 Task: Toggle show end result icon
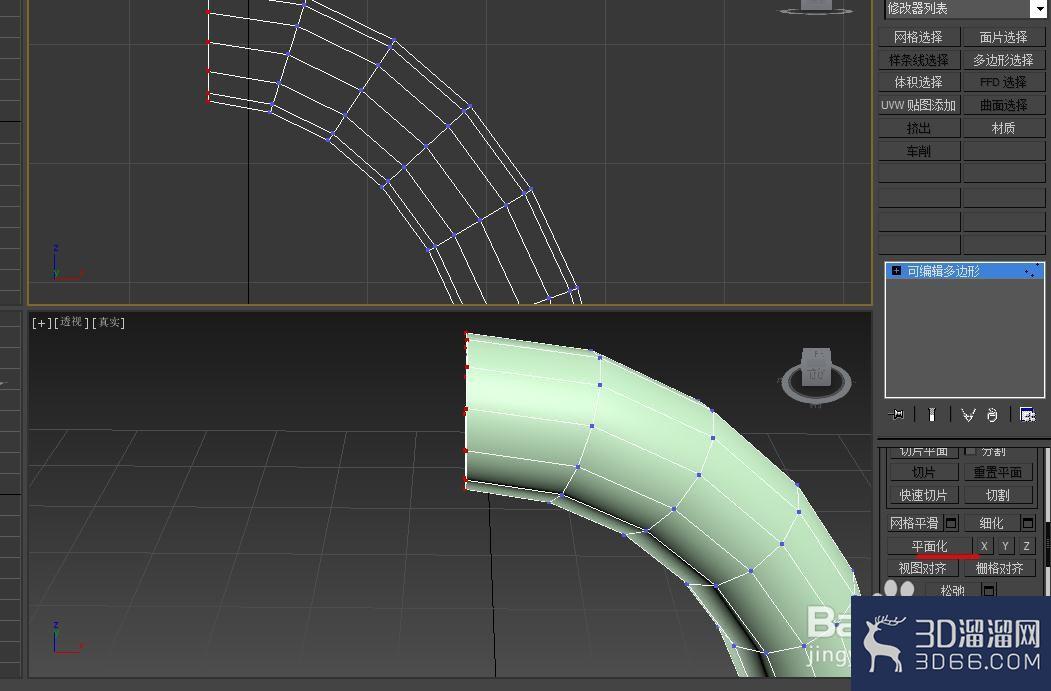point(932,415)
